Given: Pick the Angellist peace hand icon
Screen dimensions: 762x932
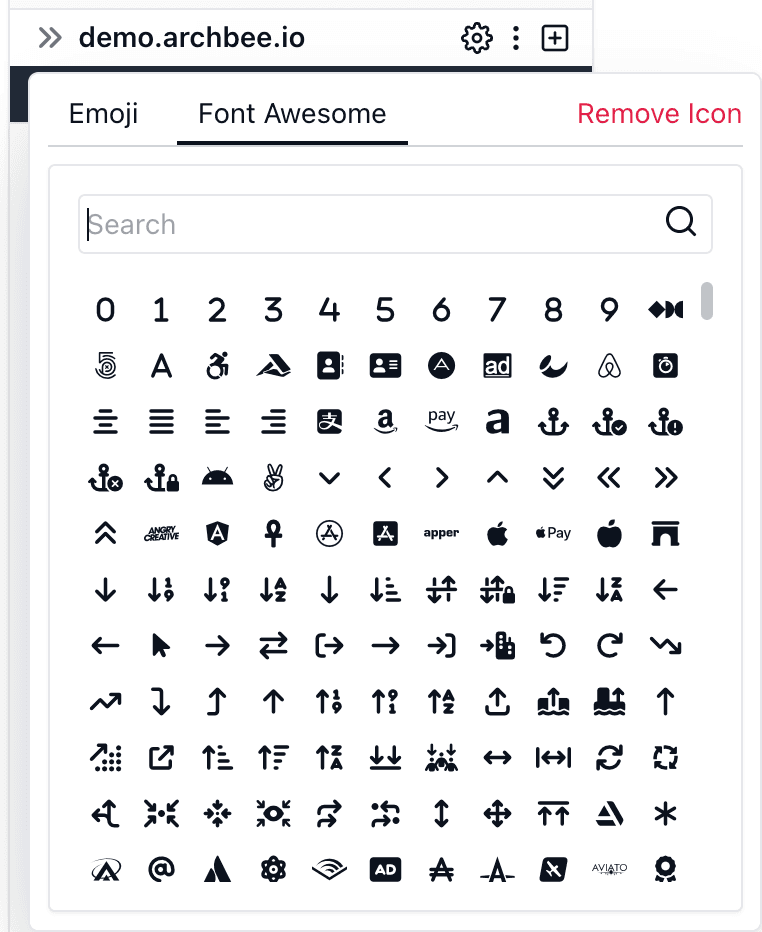Looking at the screenshot, I should (273, 477).
